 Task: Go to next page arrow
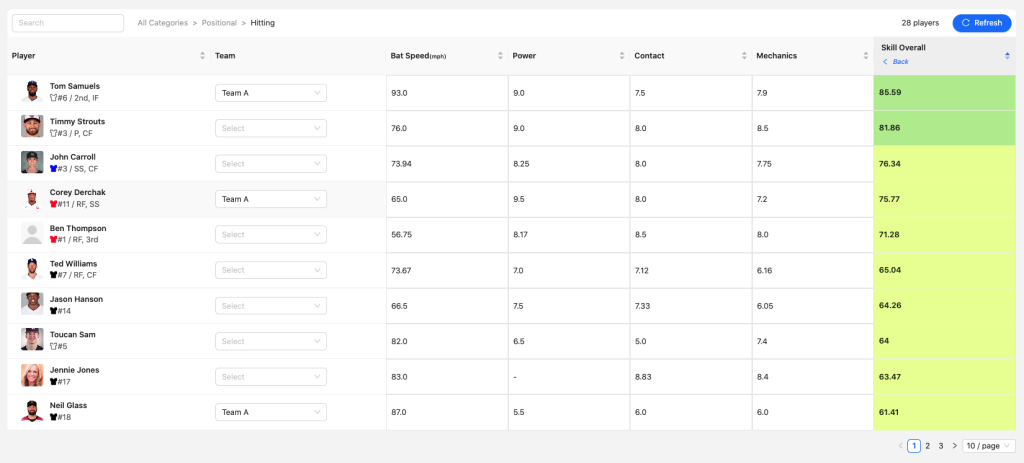point(955,446)
